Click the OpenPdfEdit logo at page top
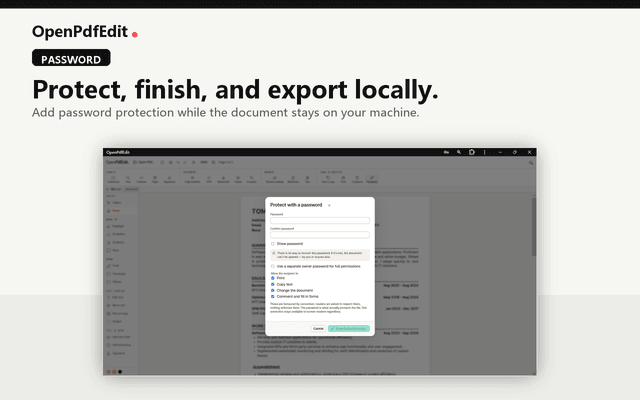This screenshot has height=400, width=640. click(80, 31)
